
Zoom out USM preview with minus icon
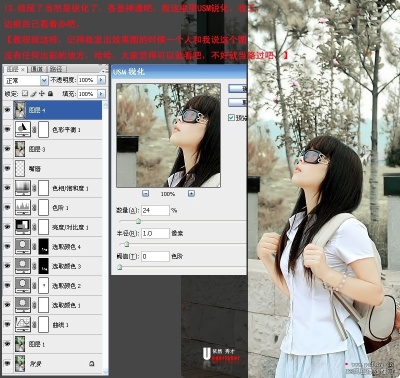coord(145,193)
